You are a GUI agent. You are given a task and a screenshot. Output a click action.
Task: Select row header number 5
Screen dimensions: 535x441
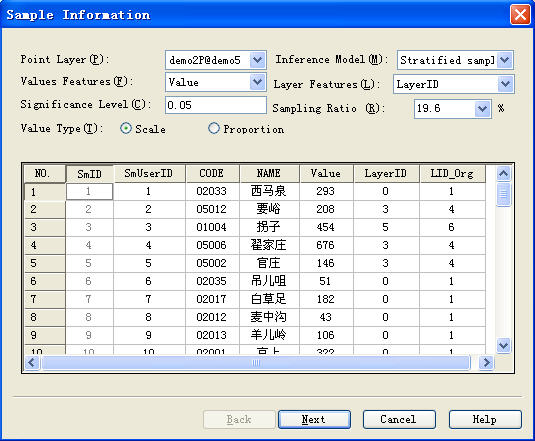(x=45, y=264)
